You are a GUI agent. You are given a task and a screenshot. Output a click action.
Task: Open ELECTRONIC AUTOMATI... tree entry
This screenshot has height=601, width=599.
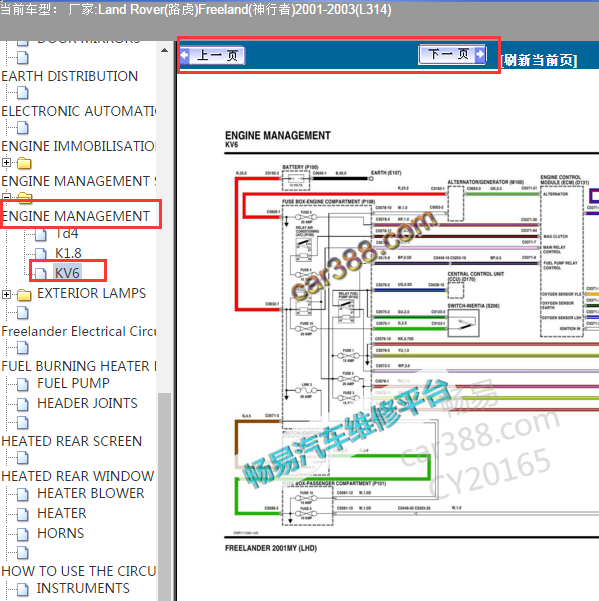coord(79,111)
